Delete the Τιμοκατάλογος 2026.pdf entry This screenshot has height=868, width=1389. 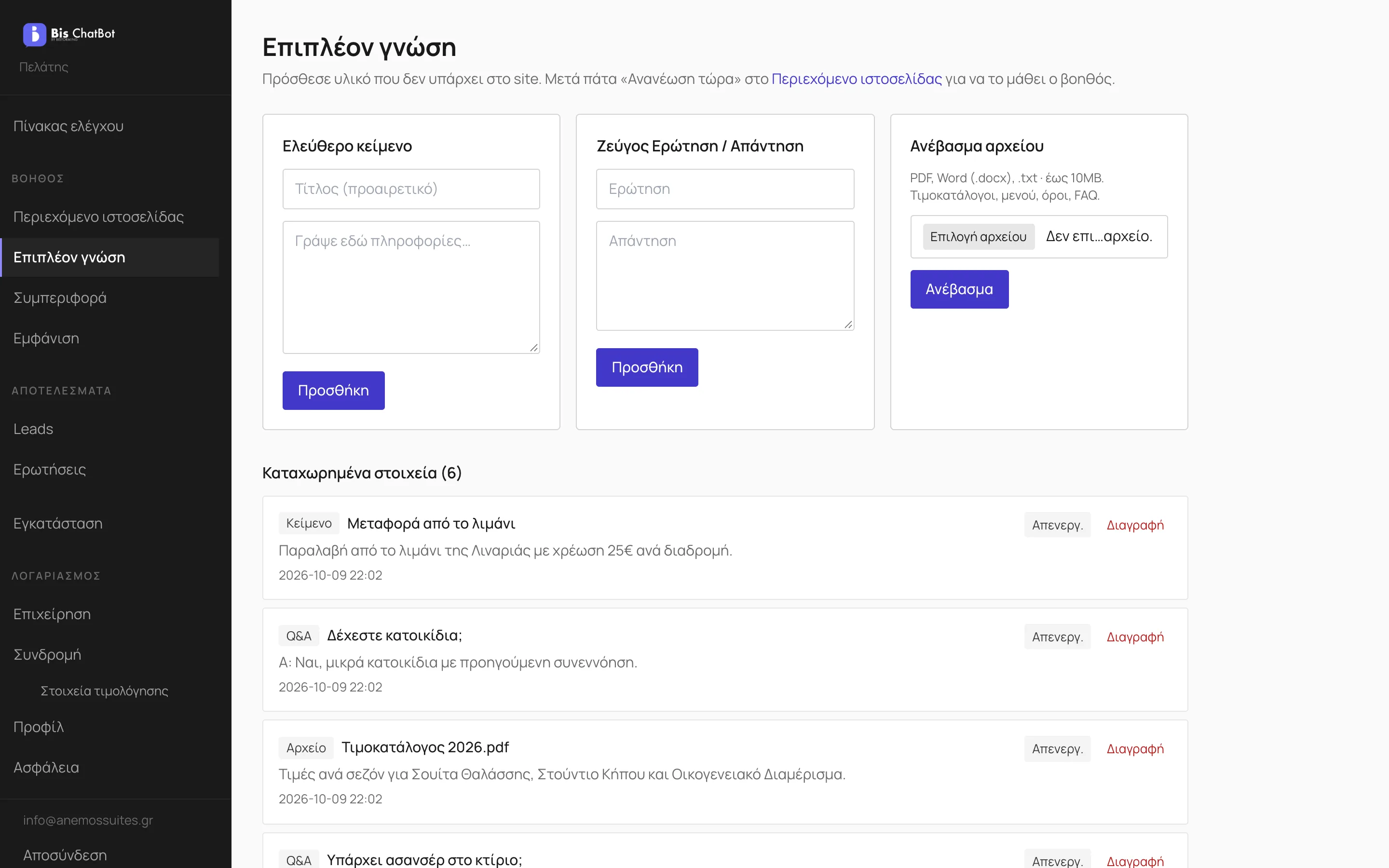tap(1135, 748)
